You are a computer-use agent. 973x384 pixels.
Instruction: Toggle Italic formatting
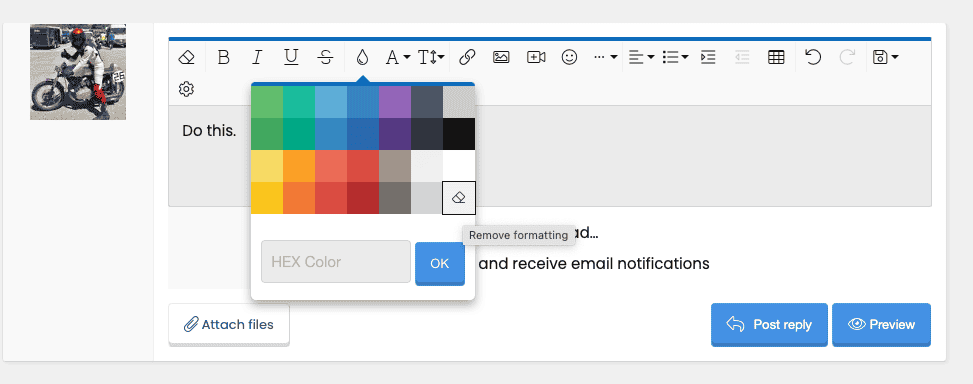[x=257, y=58]
